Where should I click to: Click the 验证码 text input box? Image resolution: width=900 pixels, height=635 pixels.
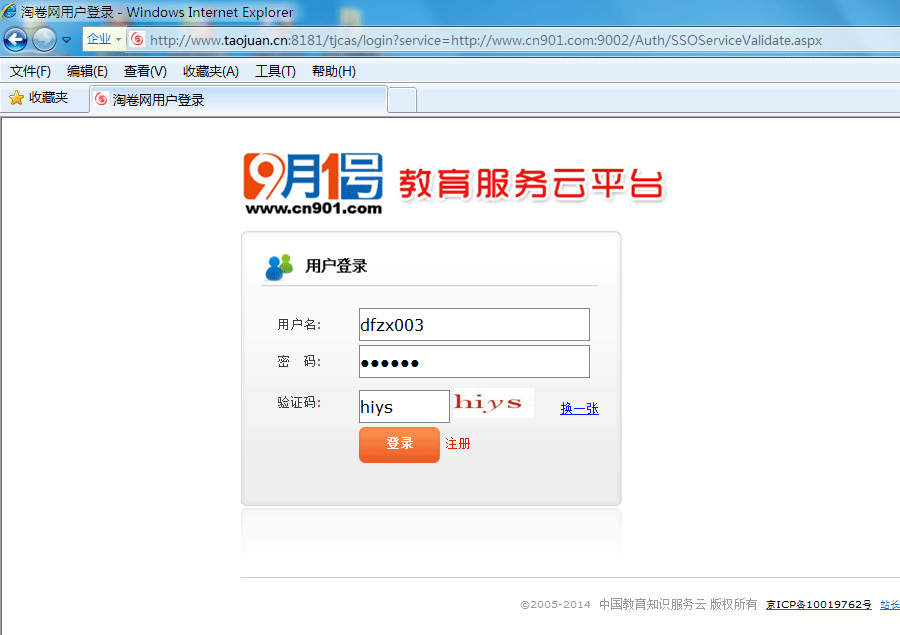[404, 407]
